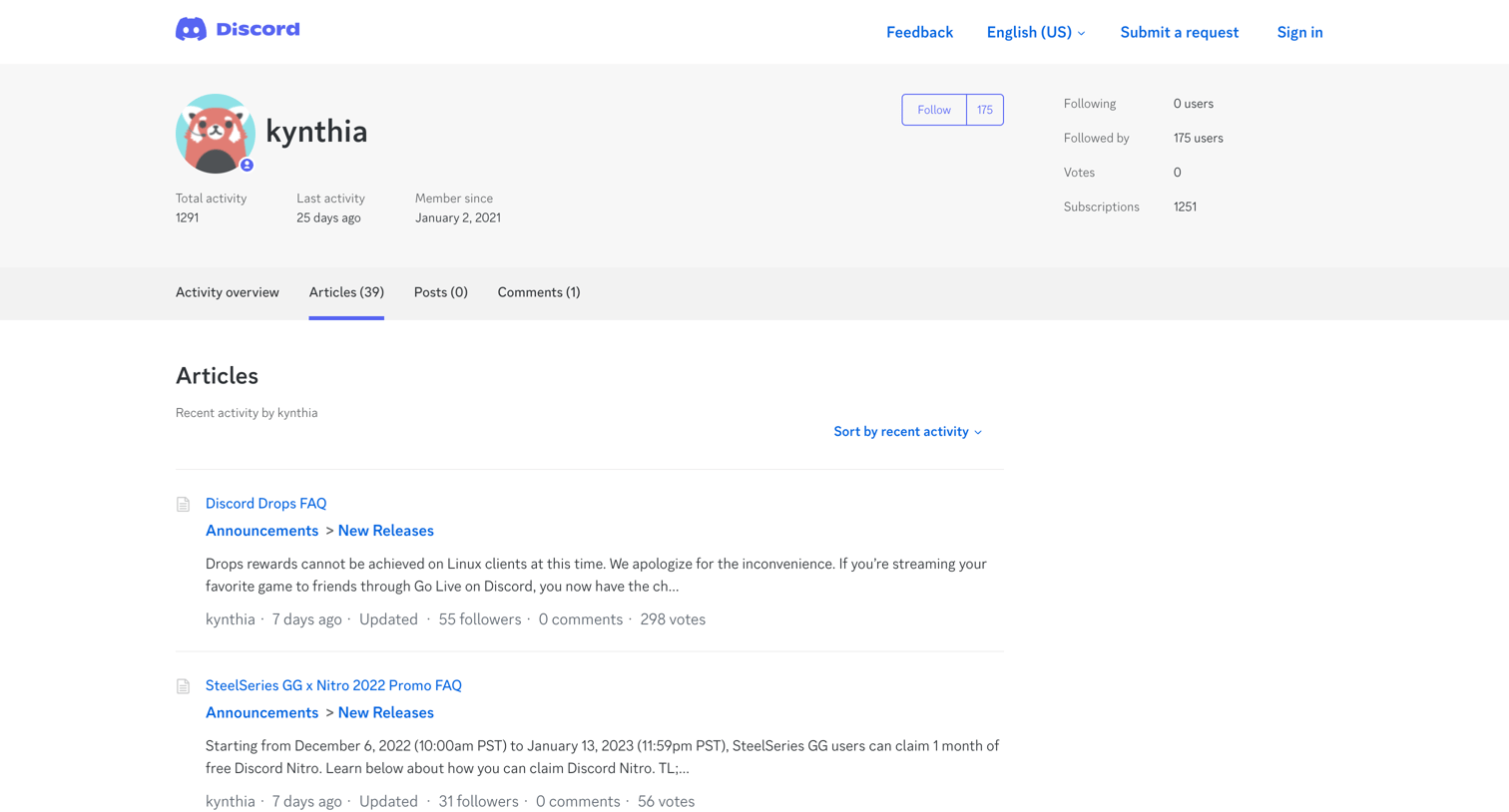Click the Discord logo in the header
The height and width of the screenshot is (812, 1509).
[x=238, y=30]
